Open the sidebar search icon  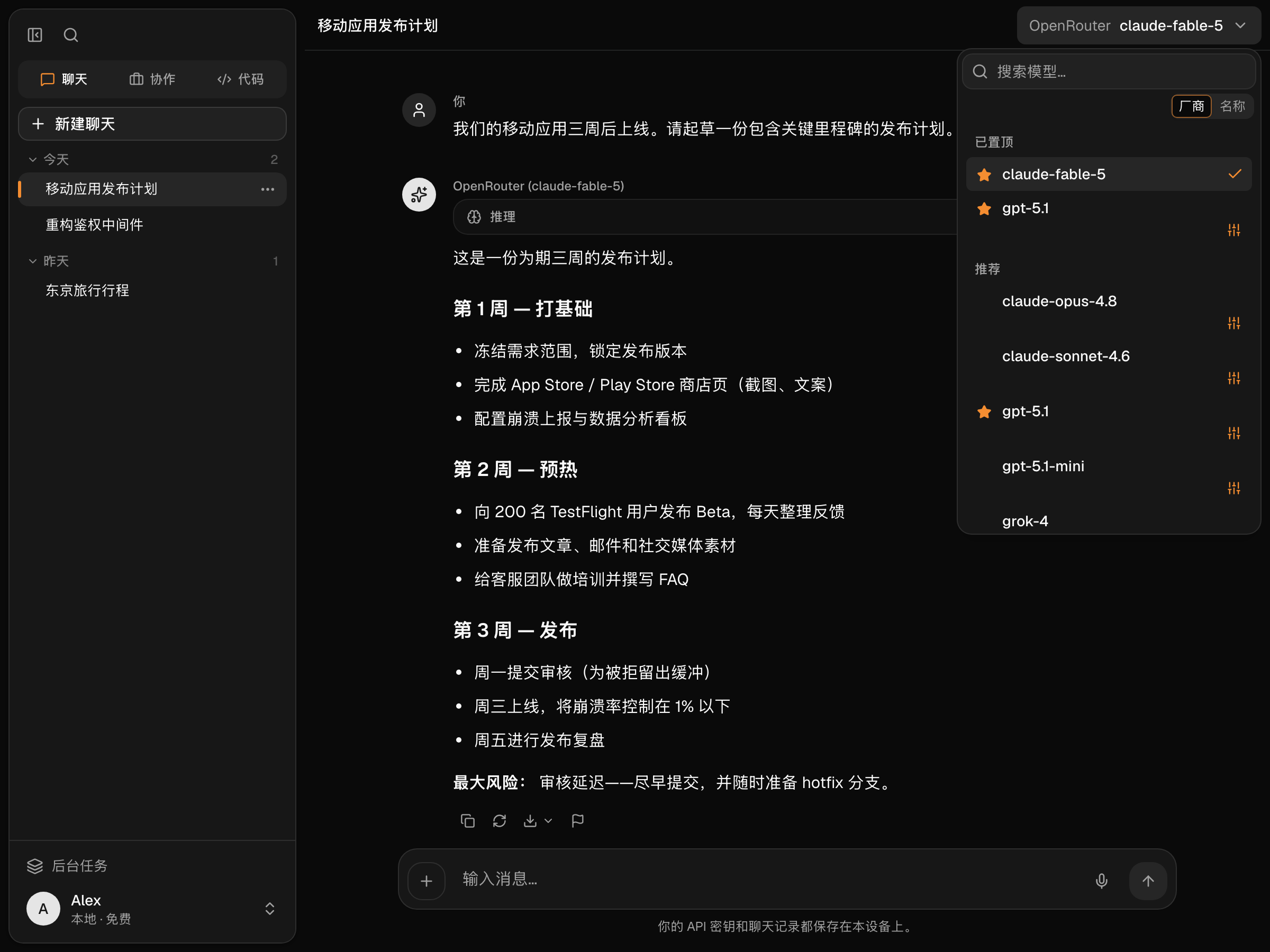70,35
